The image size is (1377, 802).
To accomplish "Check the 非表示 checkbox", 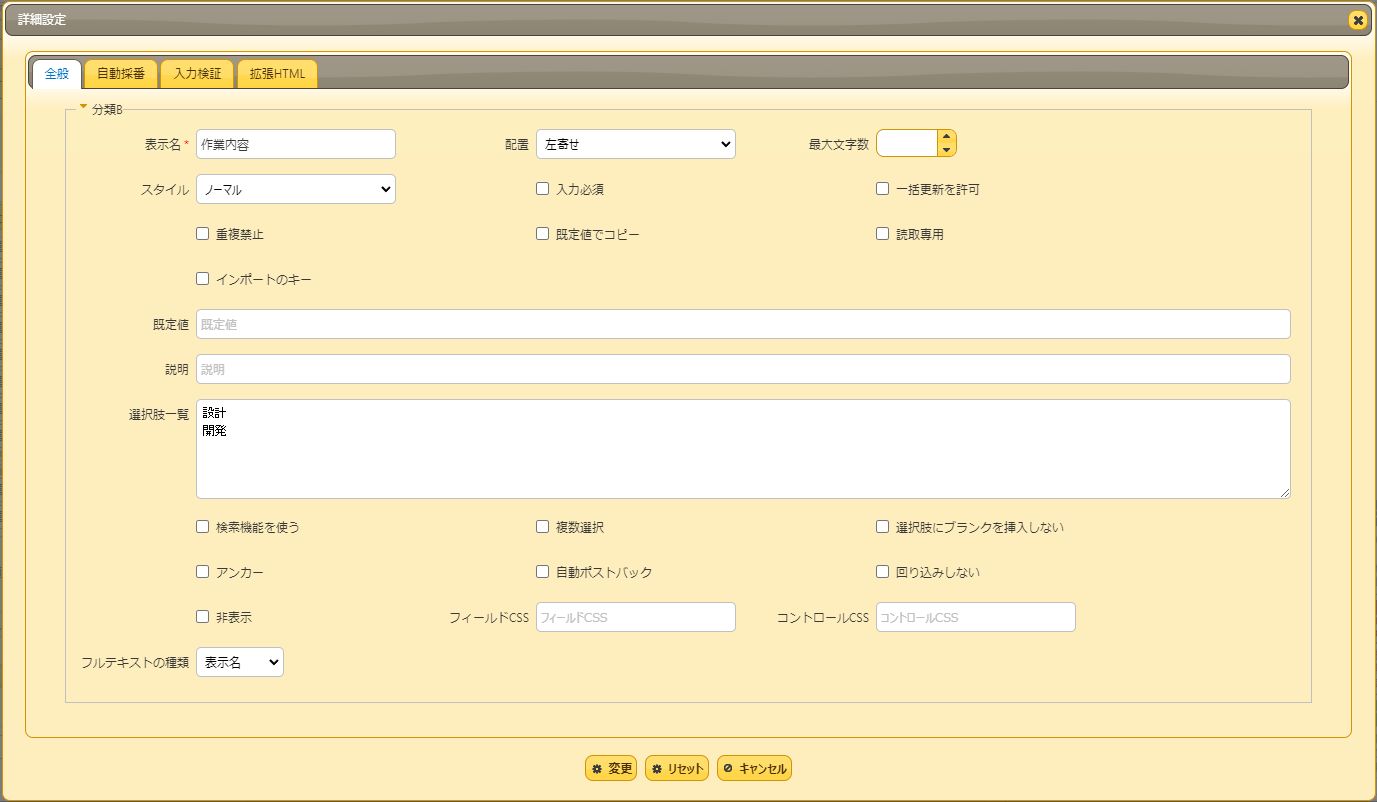I will point(203,617).
